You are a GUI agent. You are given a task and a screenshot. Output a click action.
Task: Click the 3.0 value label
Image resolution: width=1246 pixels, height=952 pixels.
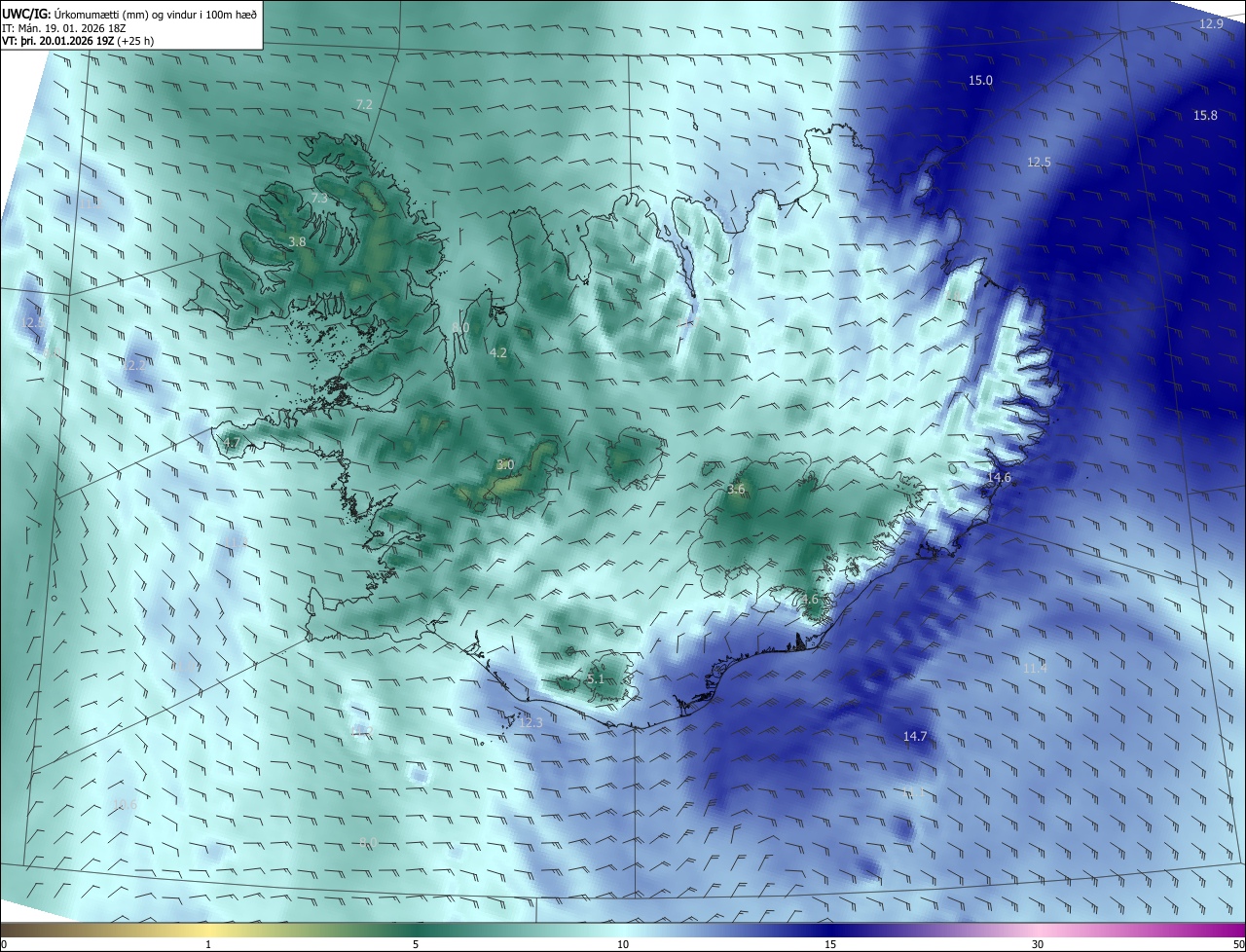[x=505, y=464]
